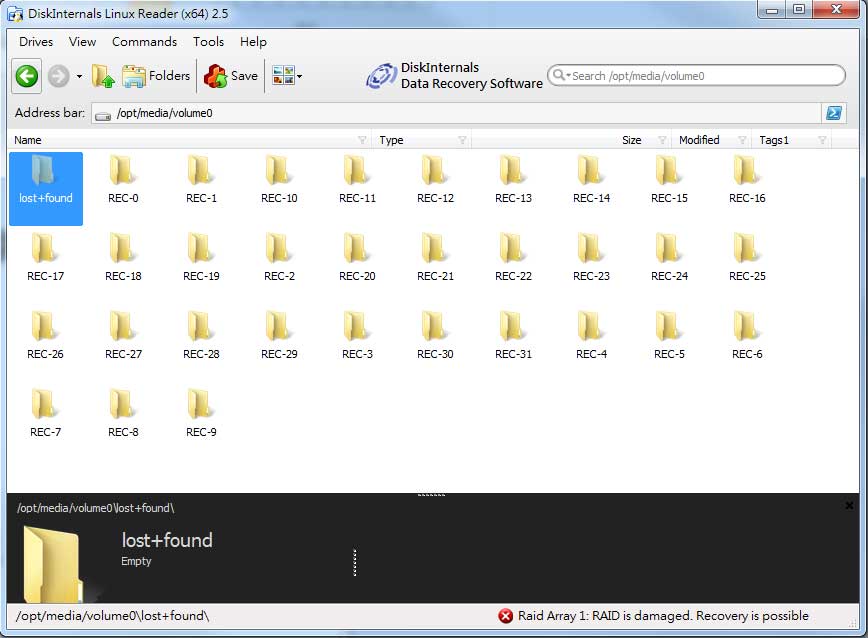Open the Modified column filter
The height and width of the screenshot is (638, 868).
coord(742,140)
